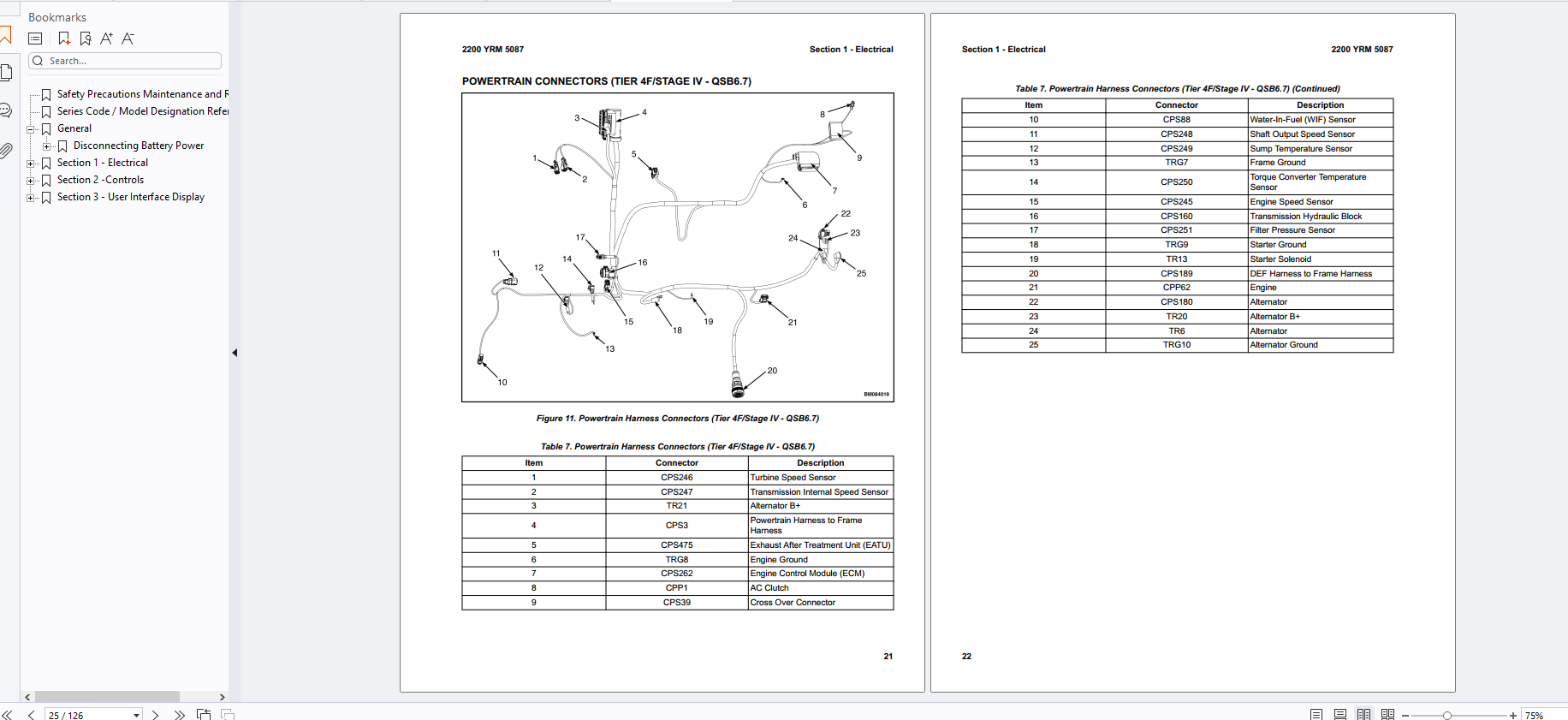Click 'Turbine Speed Sensor' description cell
Screen dimensions: 1568x720
821,478
